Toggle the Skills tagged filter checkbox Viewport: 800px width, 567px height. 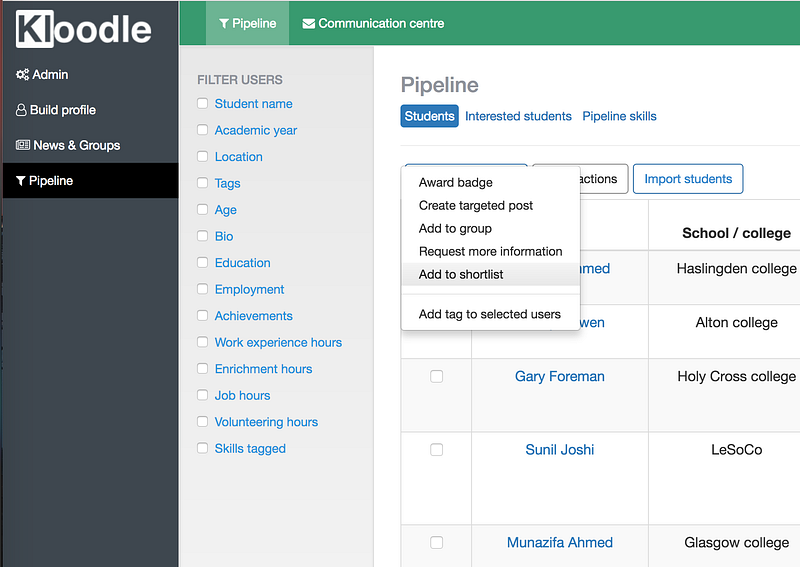[203, 449]
